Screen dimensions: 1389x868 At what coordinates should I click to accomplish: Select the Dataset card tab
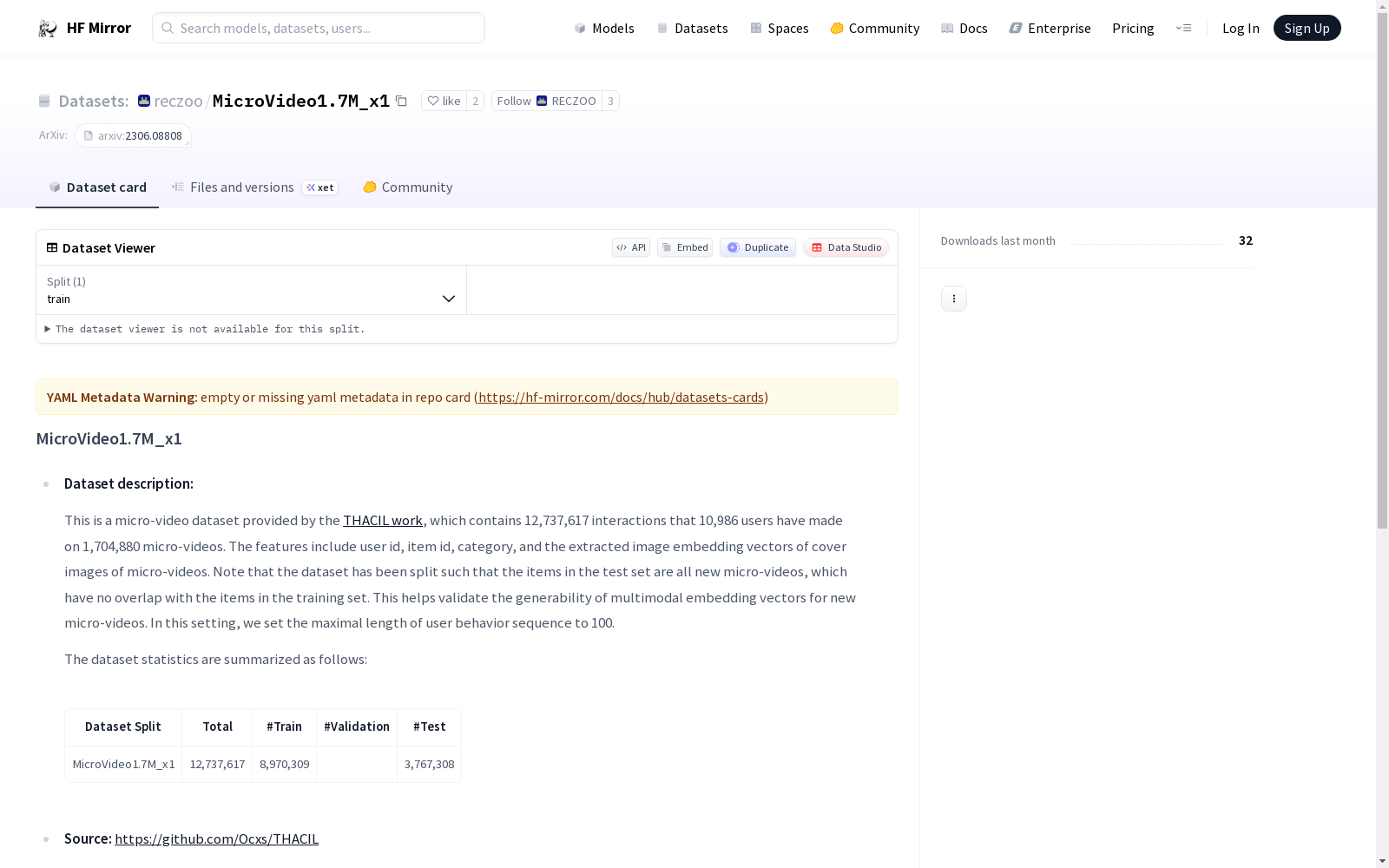tap(97, 187)
